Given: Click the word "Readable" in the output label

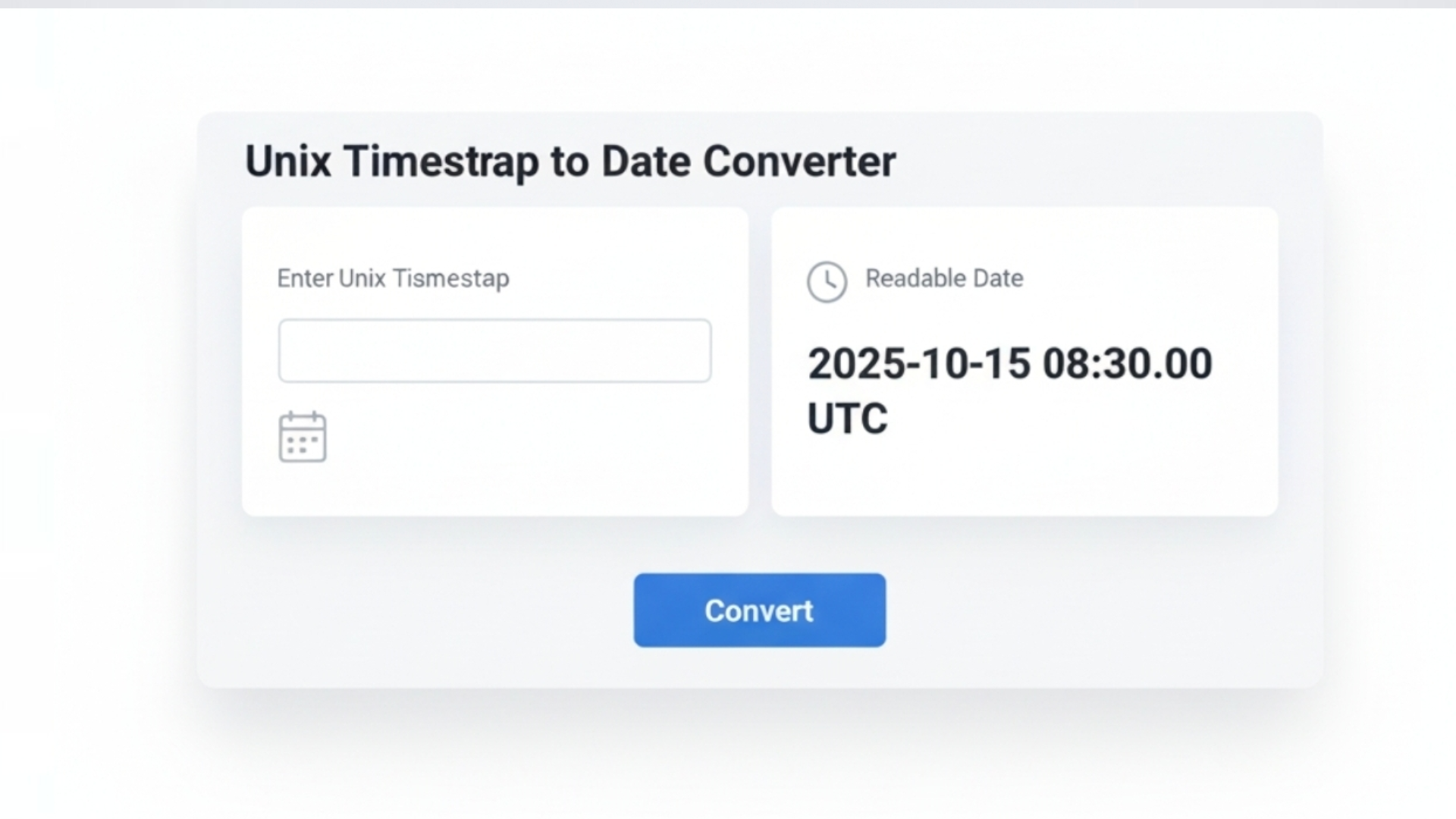Looking at the screenshot, I should click(x=915, y=278).
